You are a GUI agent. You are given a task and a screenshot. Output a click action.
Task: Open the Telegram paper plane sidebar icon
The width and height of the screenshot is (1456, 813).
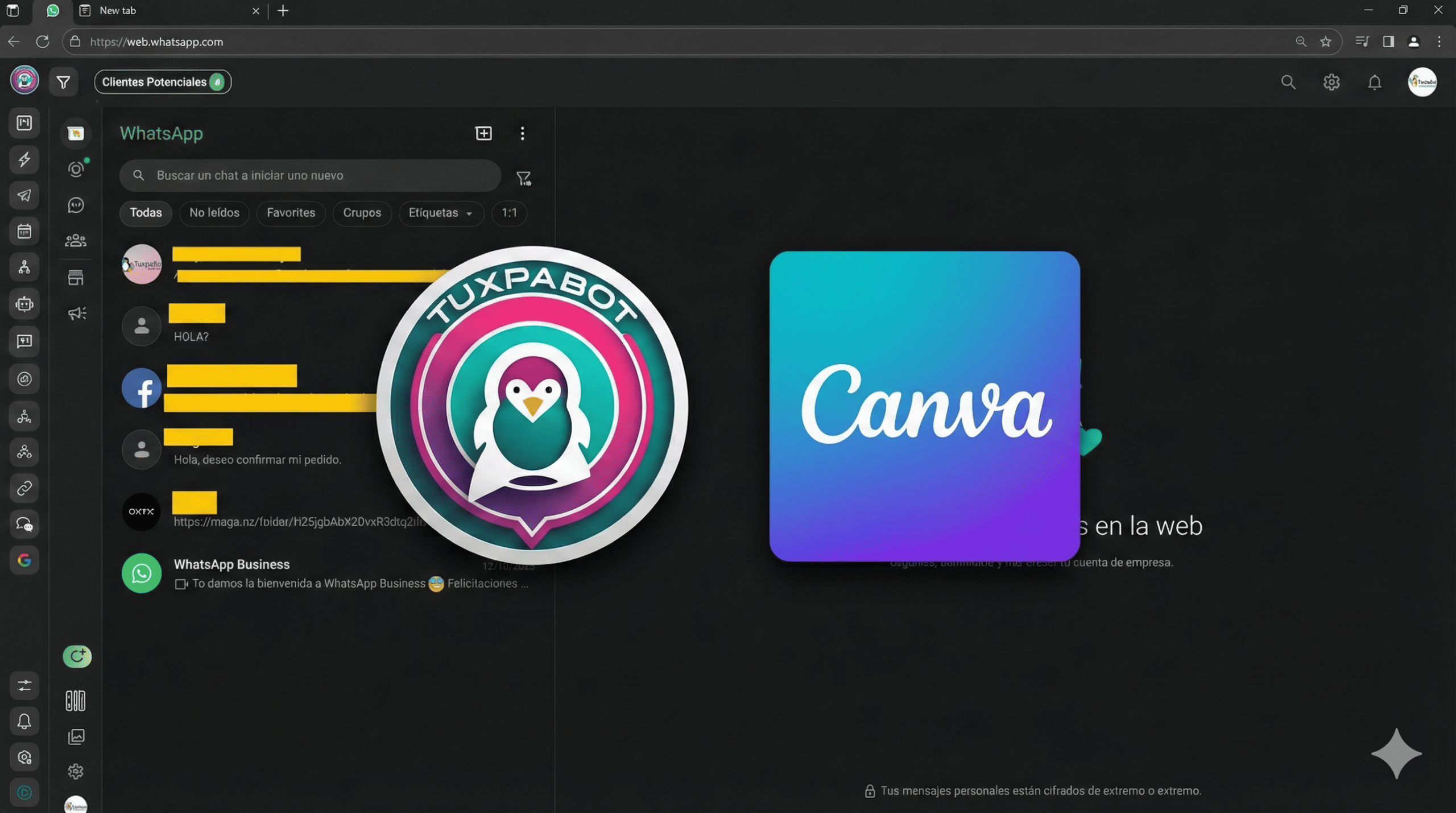tap(24, 196)
